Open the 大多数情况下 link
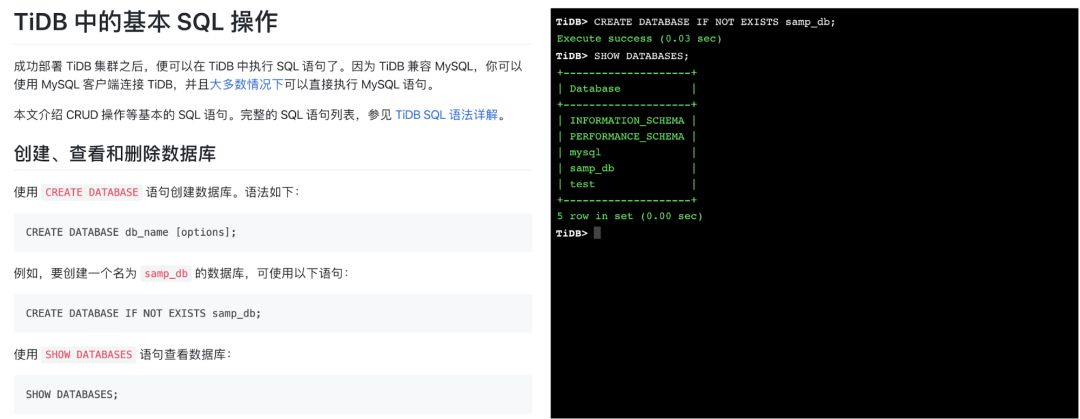The width and height of the screenshot is (1080, 419). point(247,85)
